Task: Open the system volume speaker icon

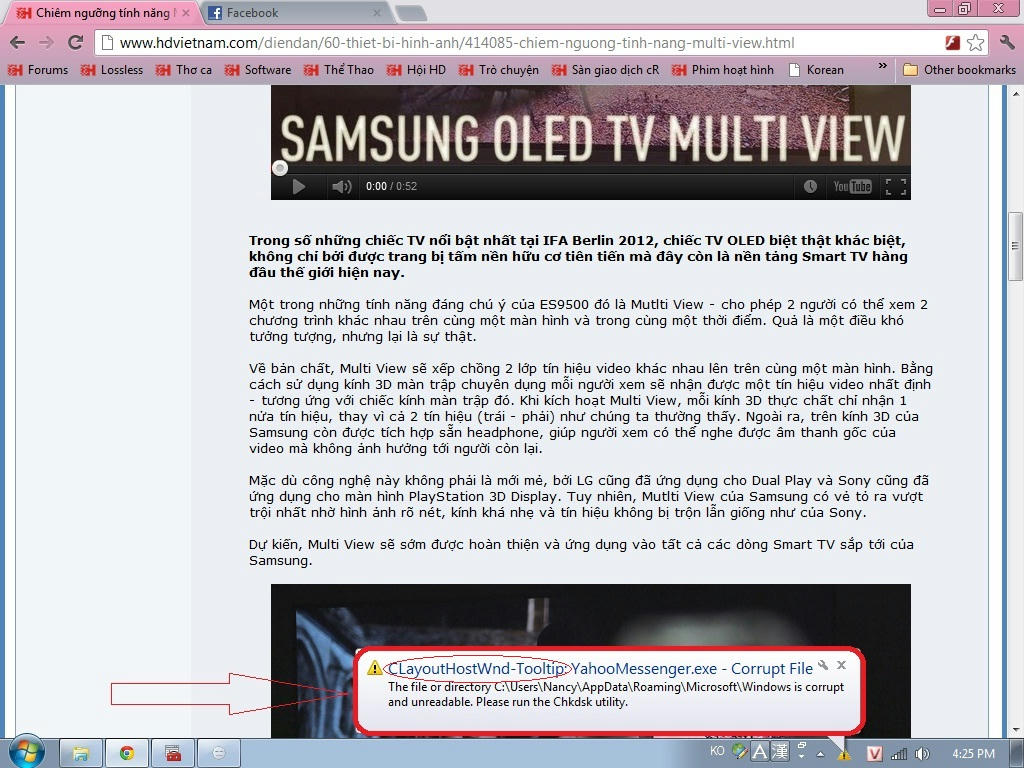Action: 922,754
